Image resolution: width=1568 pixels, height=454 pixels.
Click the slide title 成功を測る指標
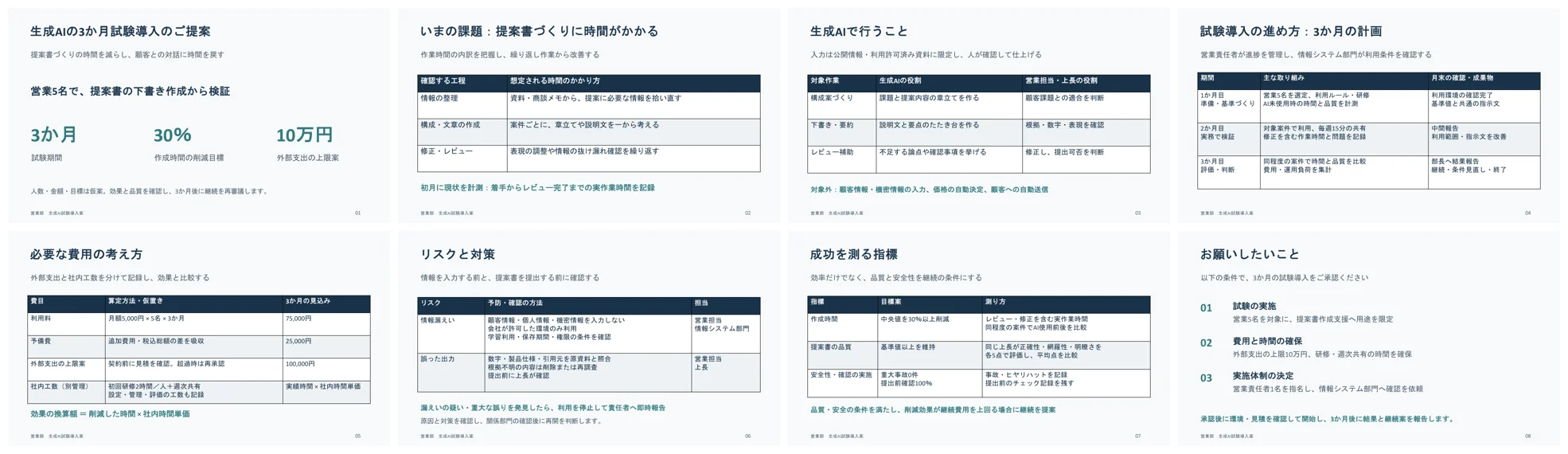[x=854, y=255]
